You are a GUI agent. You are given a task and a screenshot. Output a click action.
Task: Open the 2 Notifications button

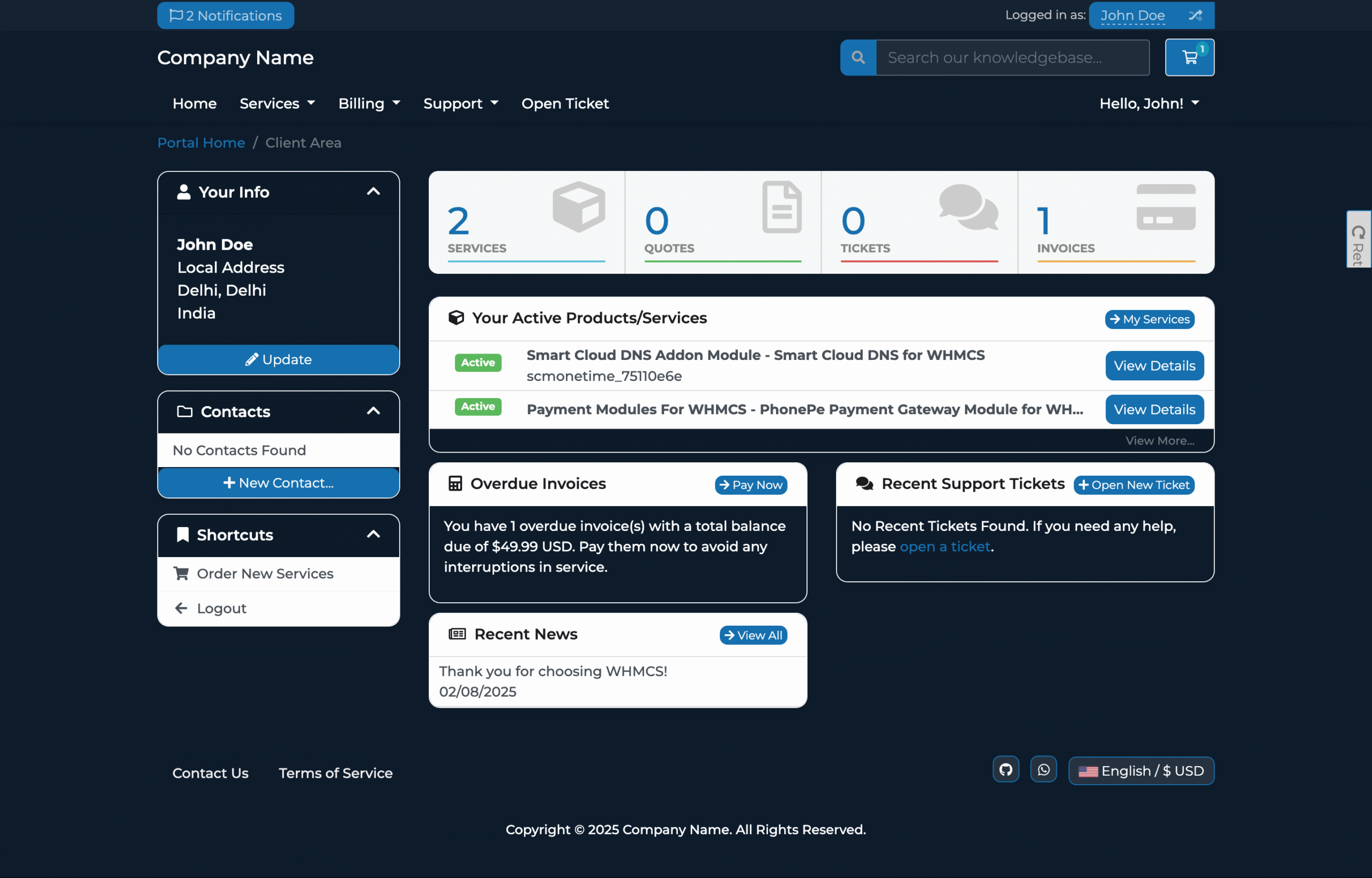pos(225,16)
